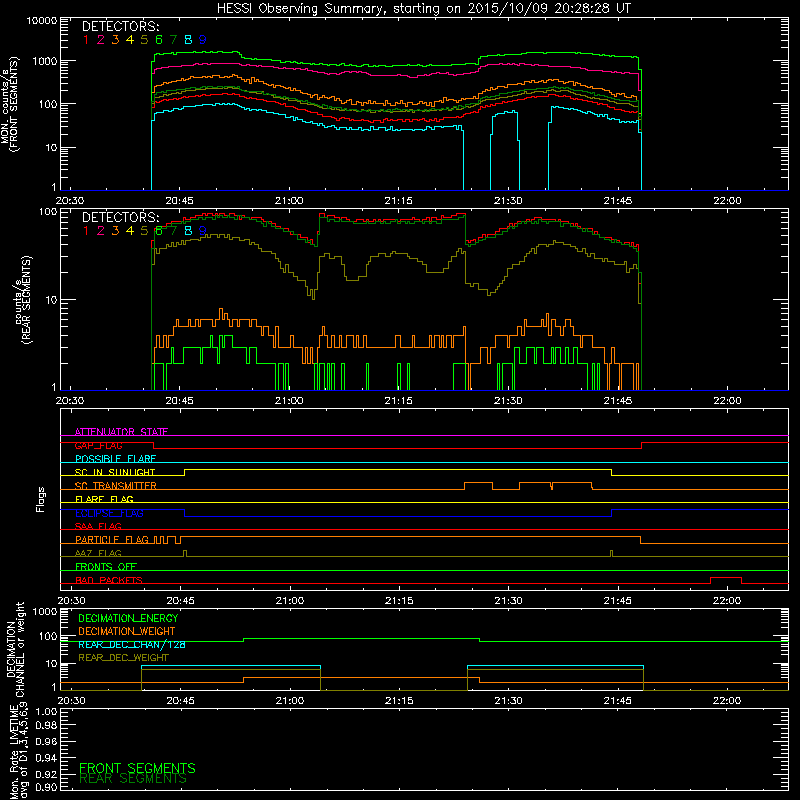Click the 1000 tick on decimation axis
Viewport: 800px width, 800px height.
(45, 612)
